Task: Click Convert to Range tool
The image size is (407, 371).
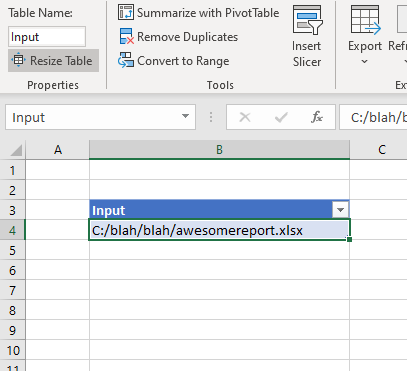Action: [x=174, y=61]
